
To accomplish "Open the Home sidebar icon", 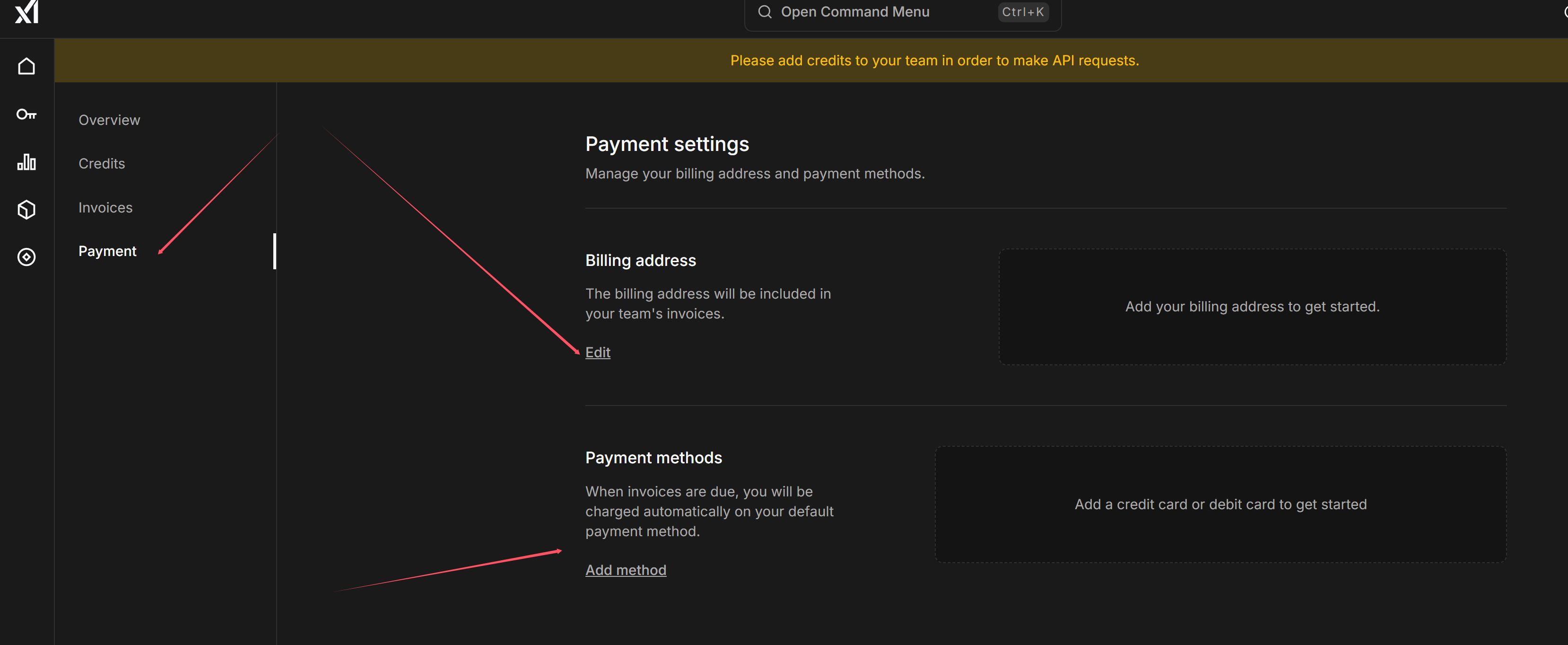I will (26, 66).
